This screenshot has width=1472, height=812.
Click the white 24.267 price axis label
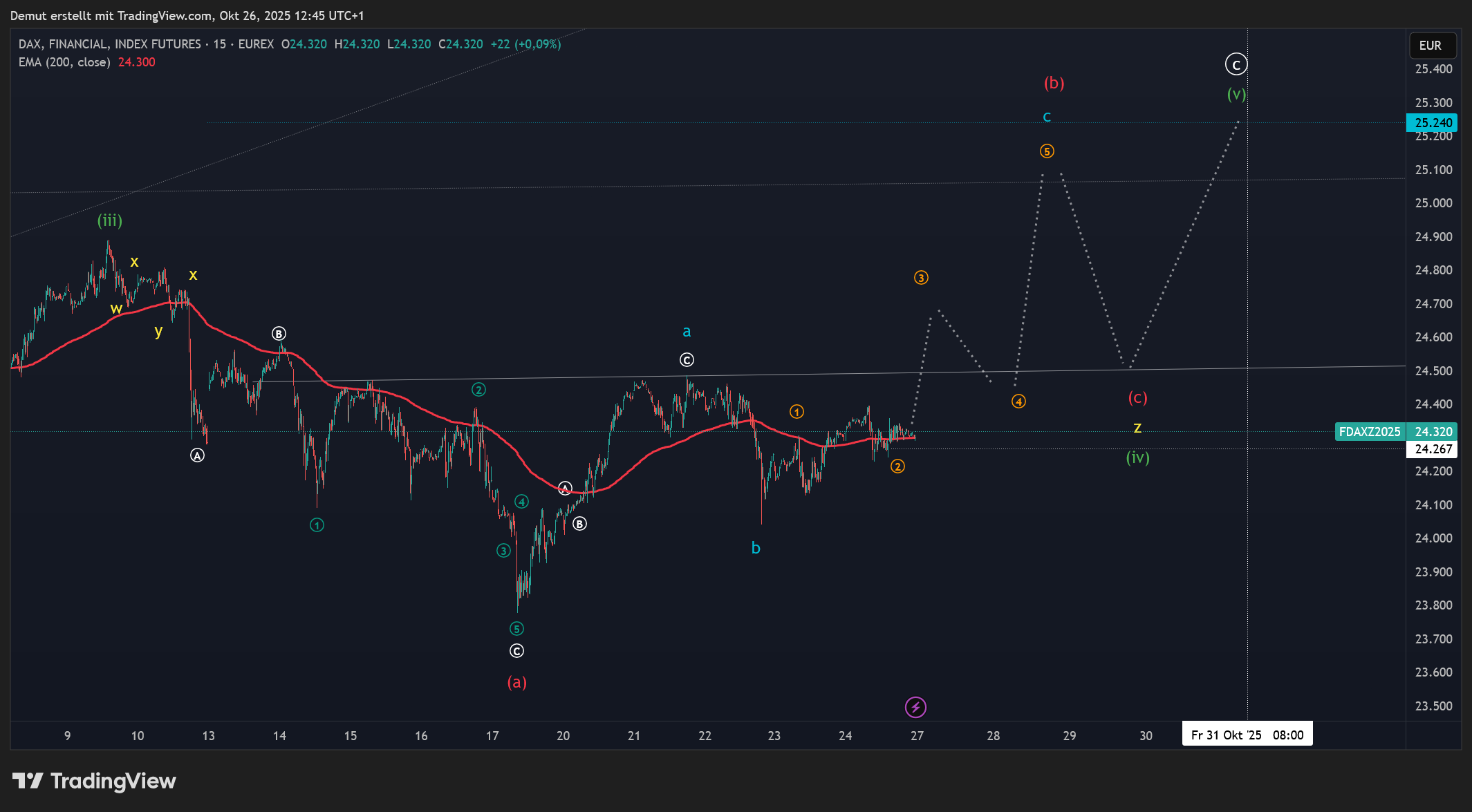pos(1433,449)
